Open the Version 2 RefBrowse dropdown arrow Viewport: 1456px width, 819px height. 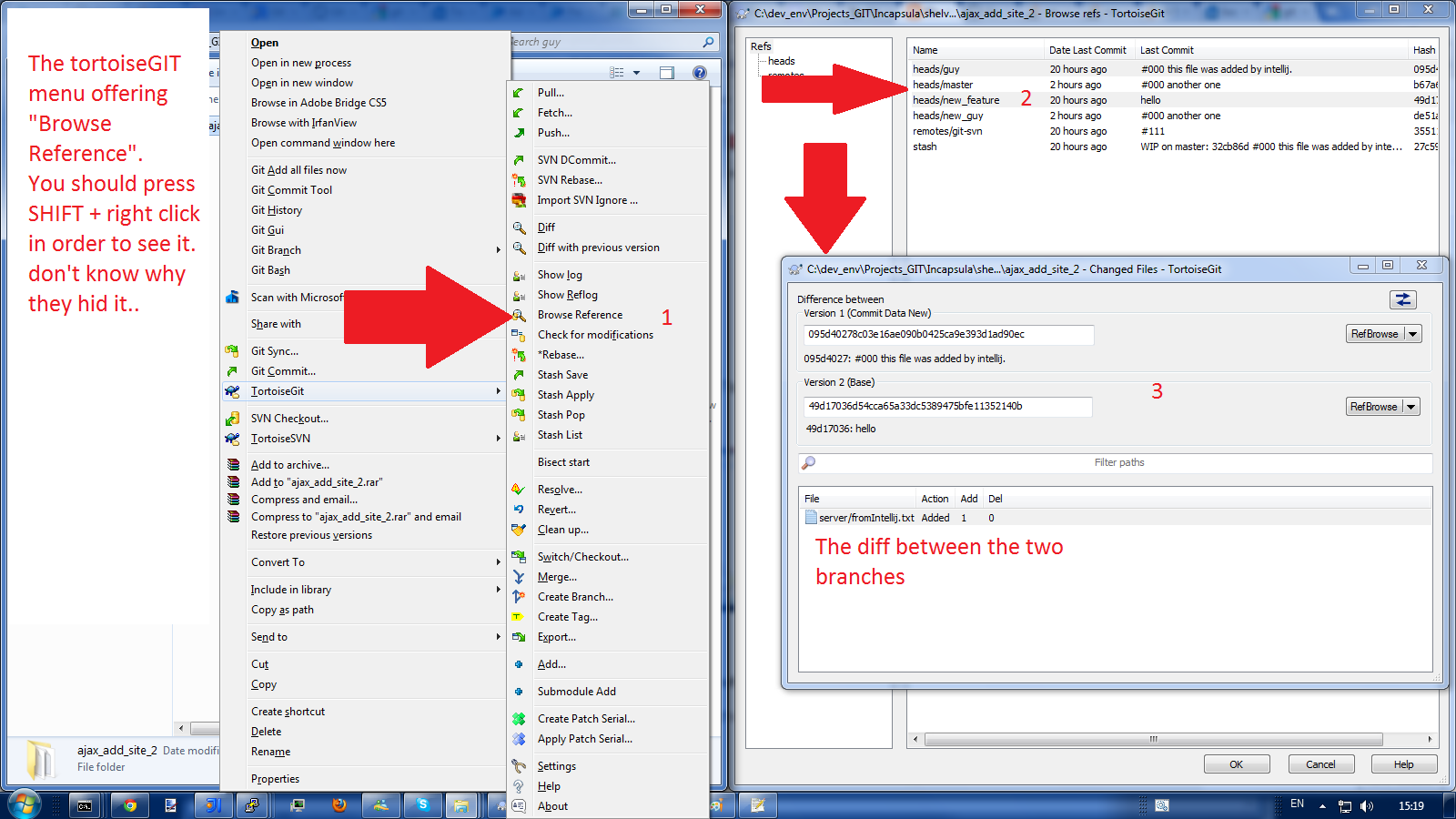[1411, 407]
